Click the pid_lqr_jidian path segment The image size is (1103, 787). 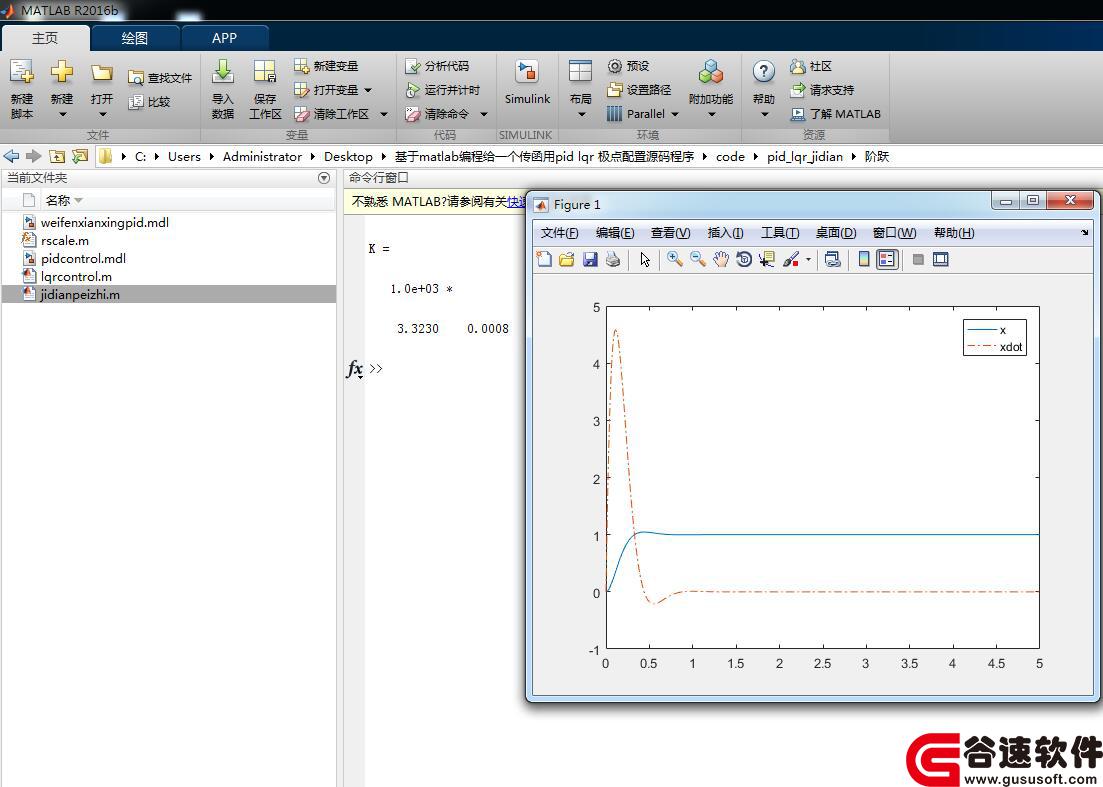coord(805,157)
